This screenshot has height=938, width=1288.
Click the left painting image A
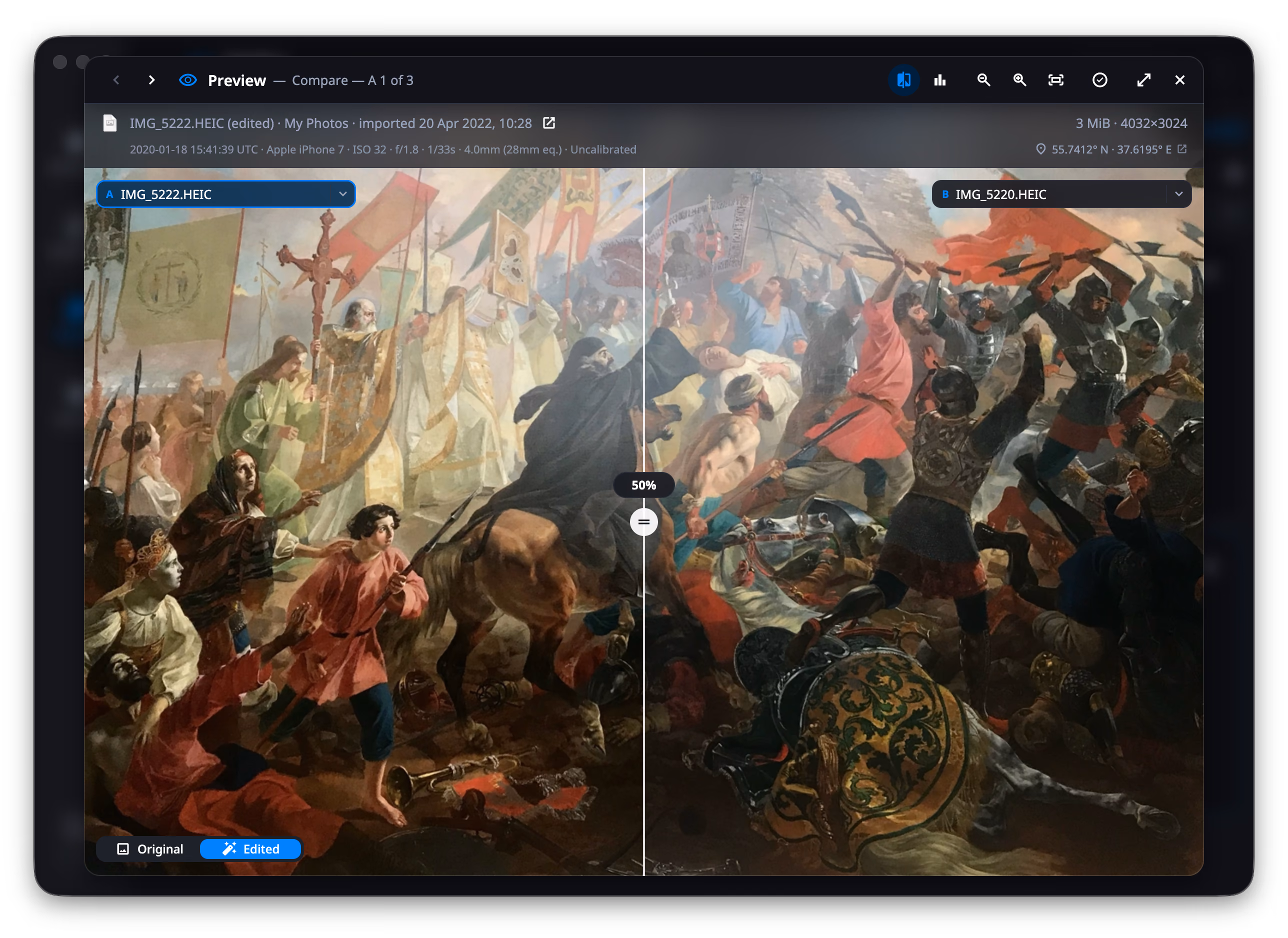click(x=363, y=522)
